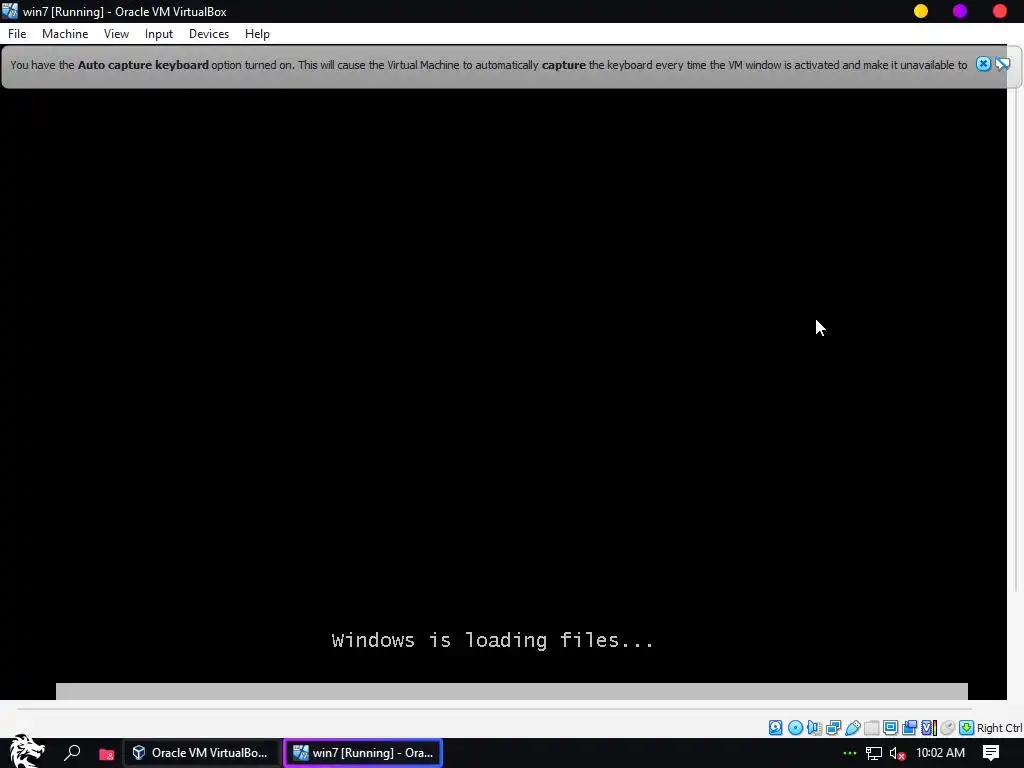Click the hard disk activity status icon
This screenshot has width=1024, height=768.
(x=775, y=728)
